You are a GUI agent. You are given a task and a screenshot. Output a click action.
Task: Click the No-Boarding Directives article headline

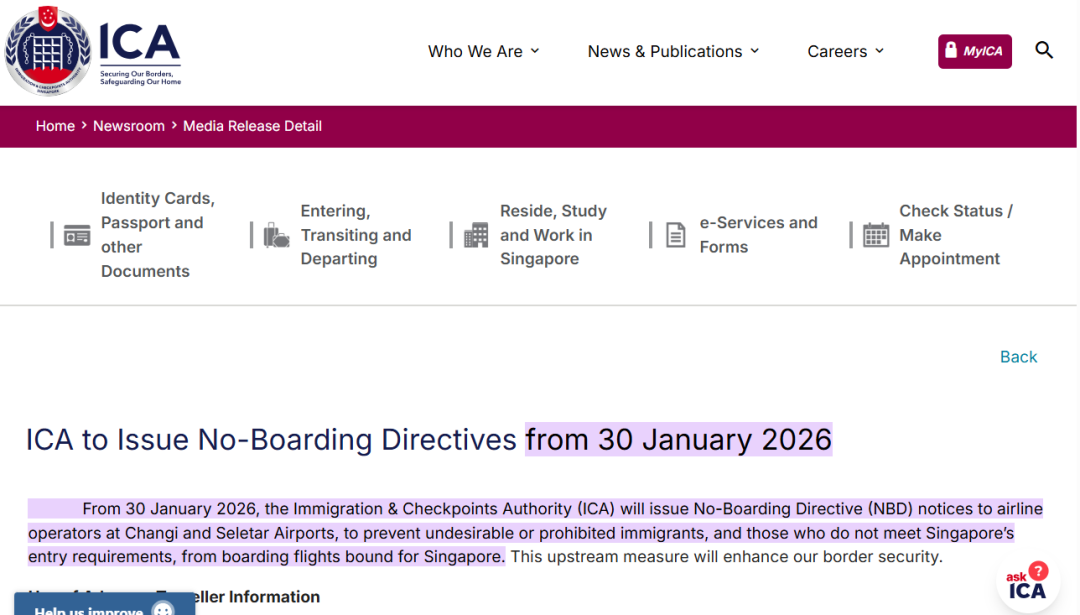coord(429,440)
